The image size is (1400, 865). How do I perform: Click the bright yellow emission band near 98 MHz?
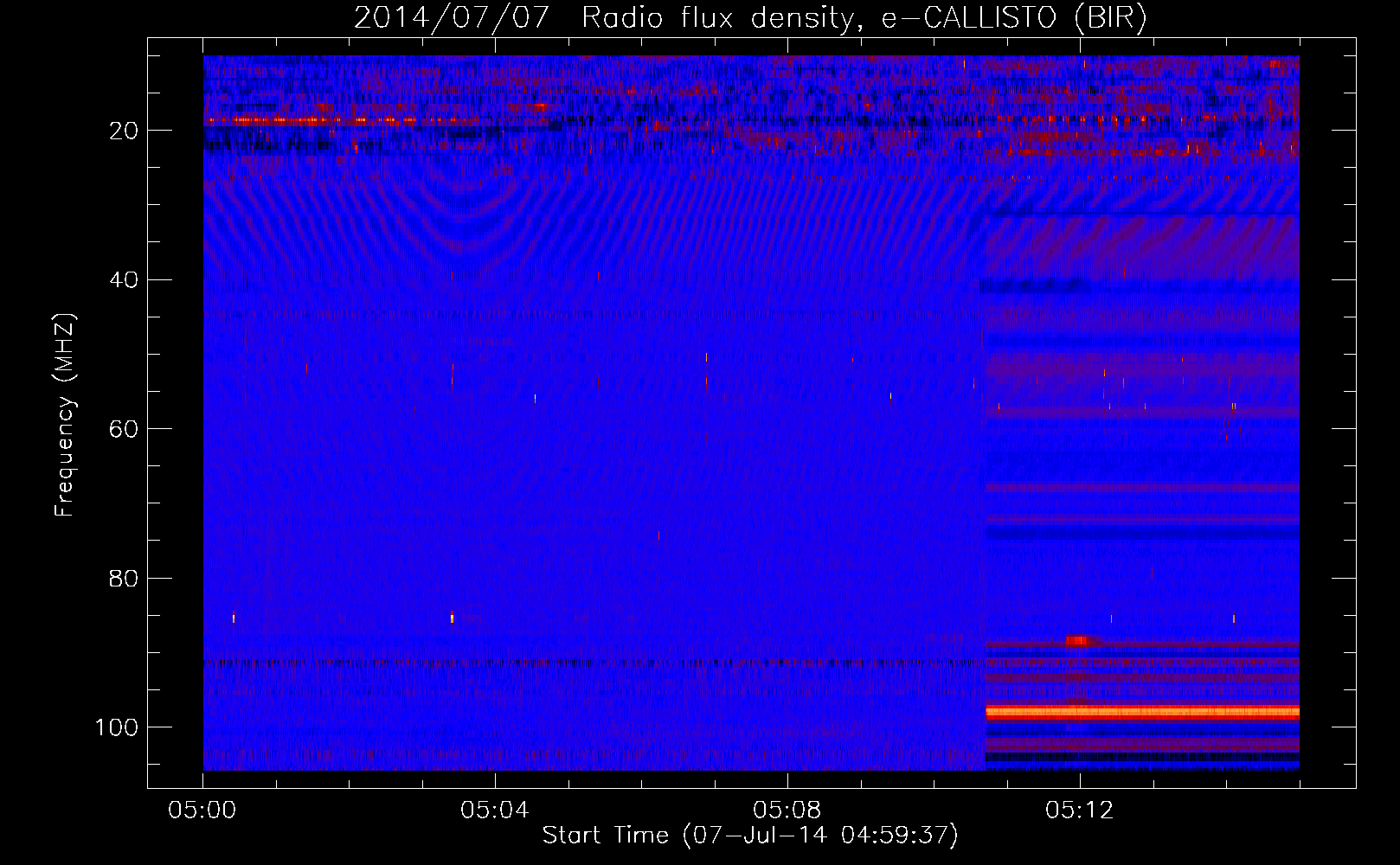coord(1142,713)
